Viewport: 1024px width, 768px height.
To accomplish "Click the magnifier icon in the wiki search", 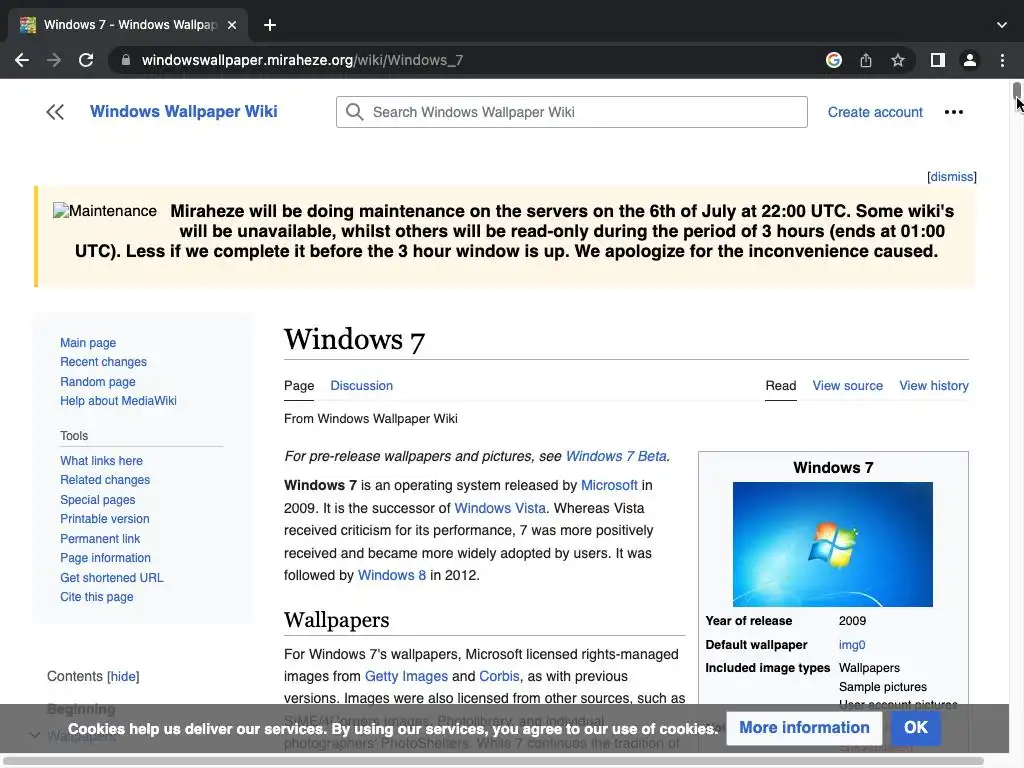I will coord(355,112).
